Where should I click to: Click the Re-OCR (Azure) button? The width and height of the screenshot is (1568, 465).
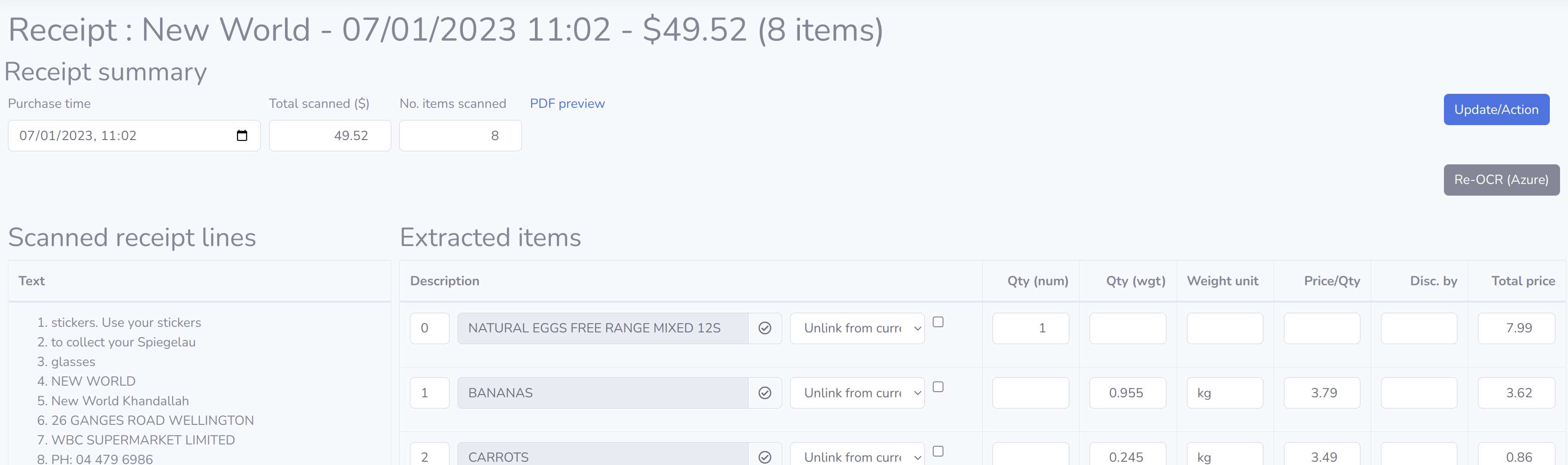pos(1501,180)
